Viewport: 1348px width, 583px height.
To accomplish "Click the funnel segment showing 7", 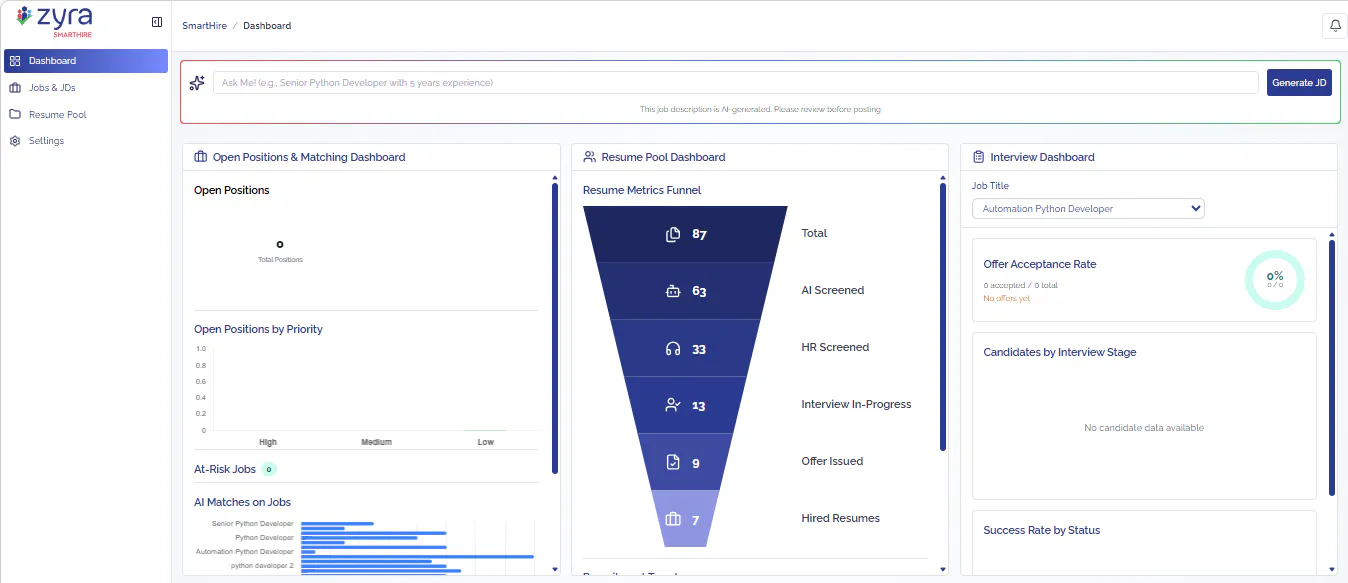I will point(686,519).
